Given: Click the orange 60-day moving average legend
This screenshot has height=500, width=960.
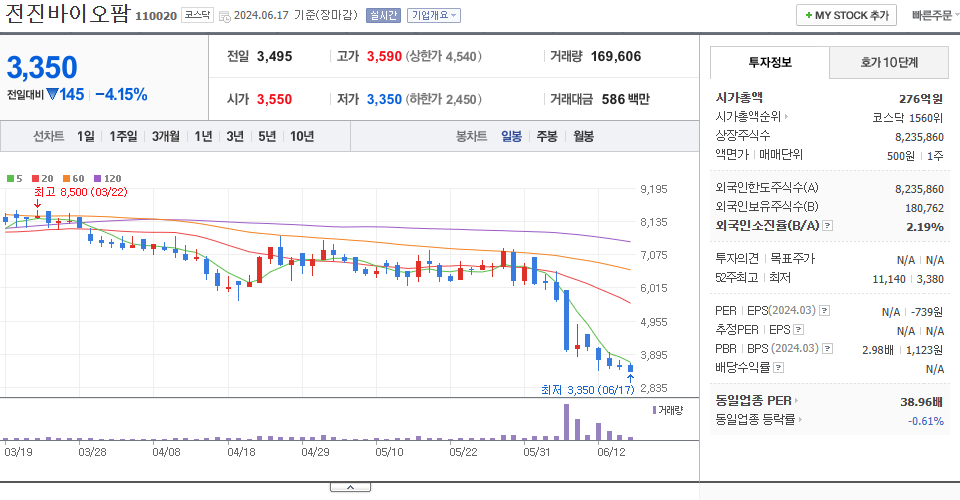Looking at the screenshot, I should 73,179.
